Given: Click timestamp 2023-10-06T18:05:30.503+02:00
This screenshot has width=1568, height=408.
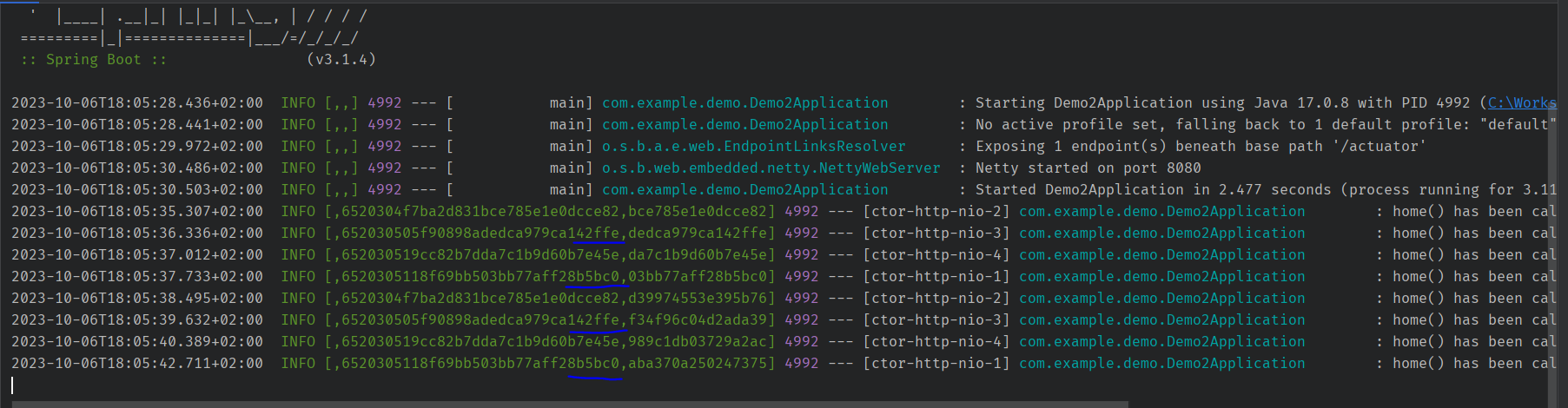Looking at the screenshot, I should 137,189.
